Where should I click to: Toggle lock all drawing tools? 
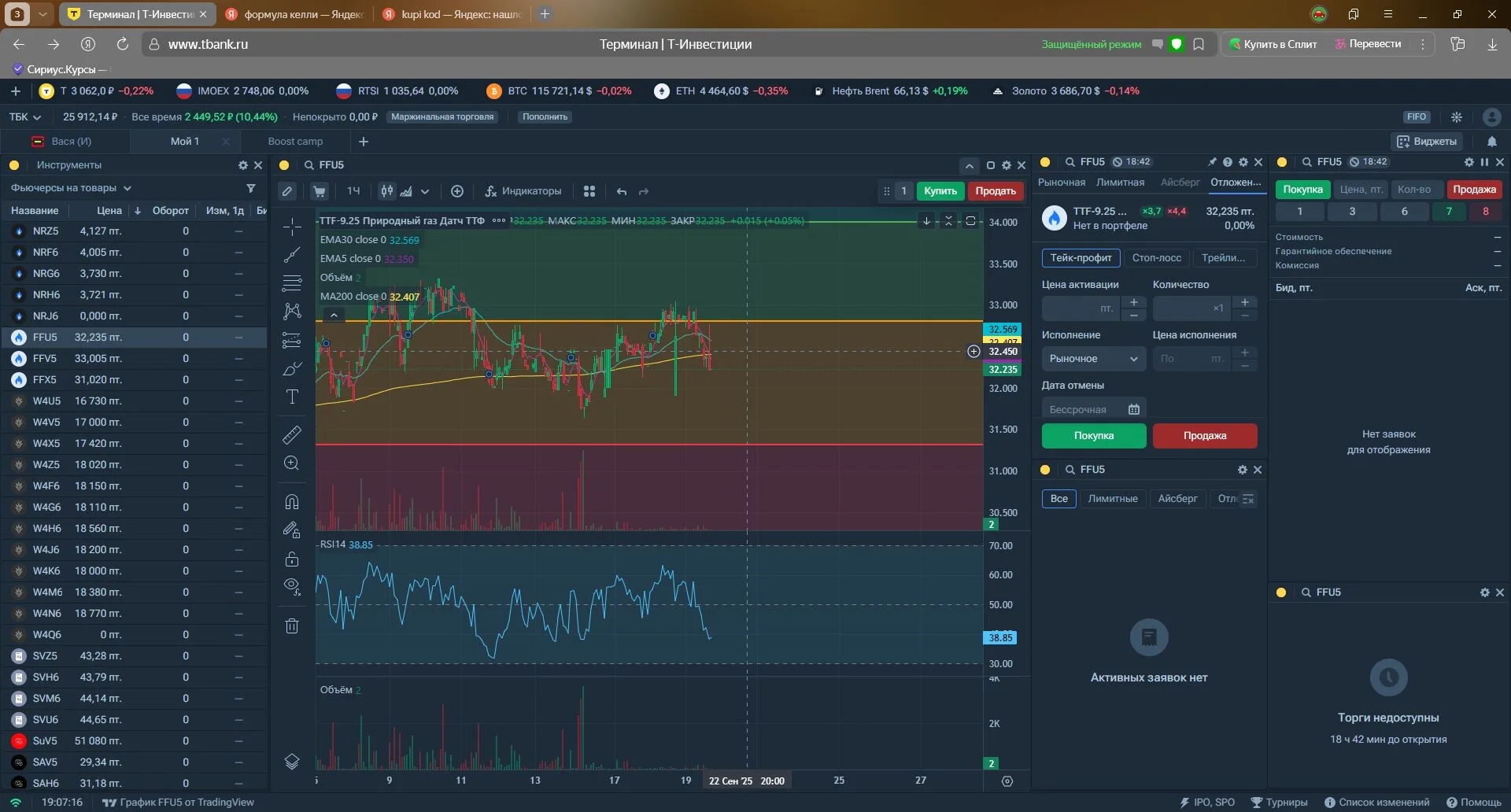pyautogui.click(x=292, y=559)
